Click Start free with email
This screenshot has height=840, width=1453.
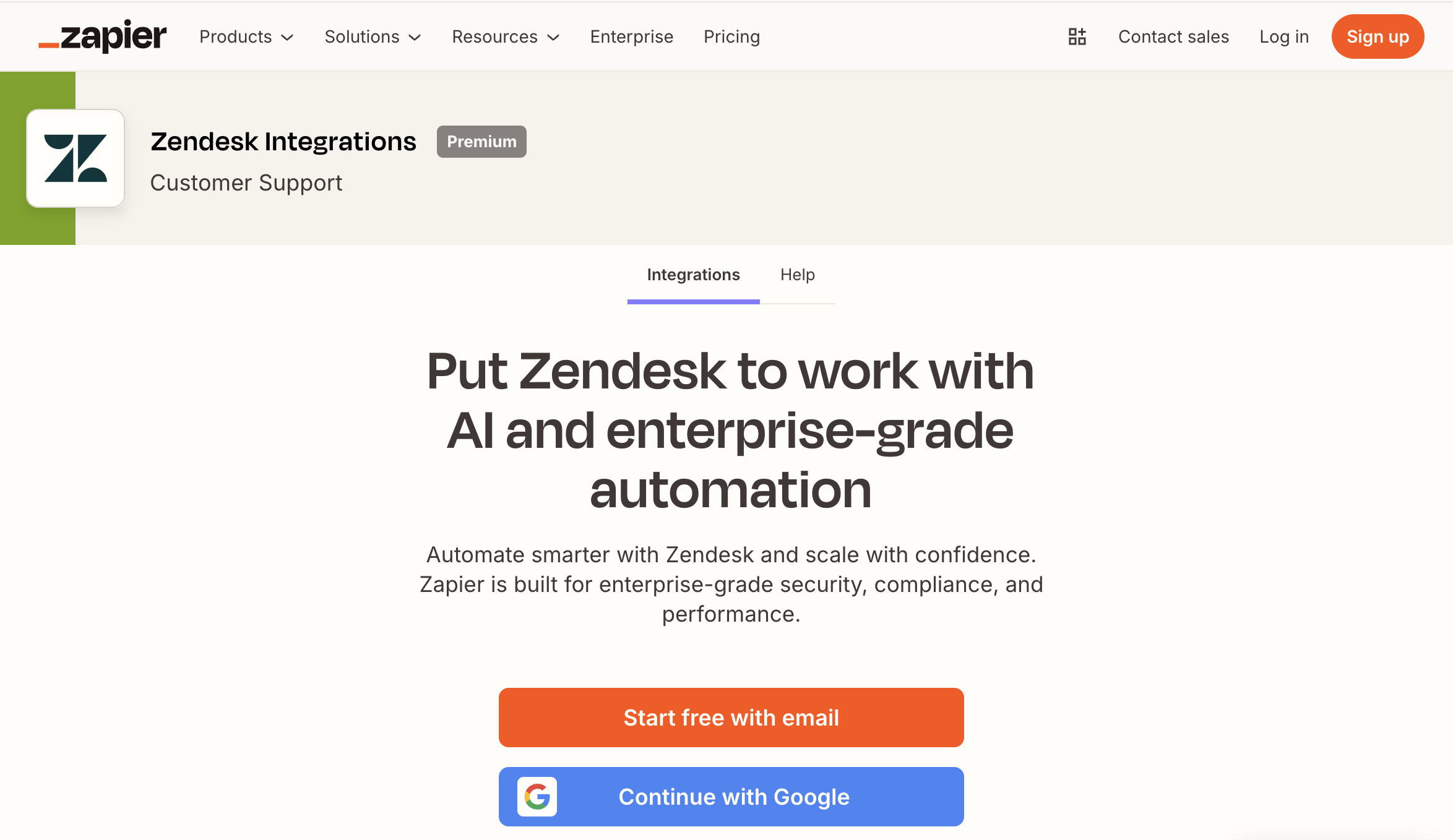pyautogui.click(x=731, y=717)
